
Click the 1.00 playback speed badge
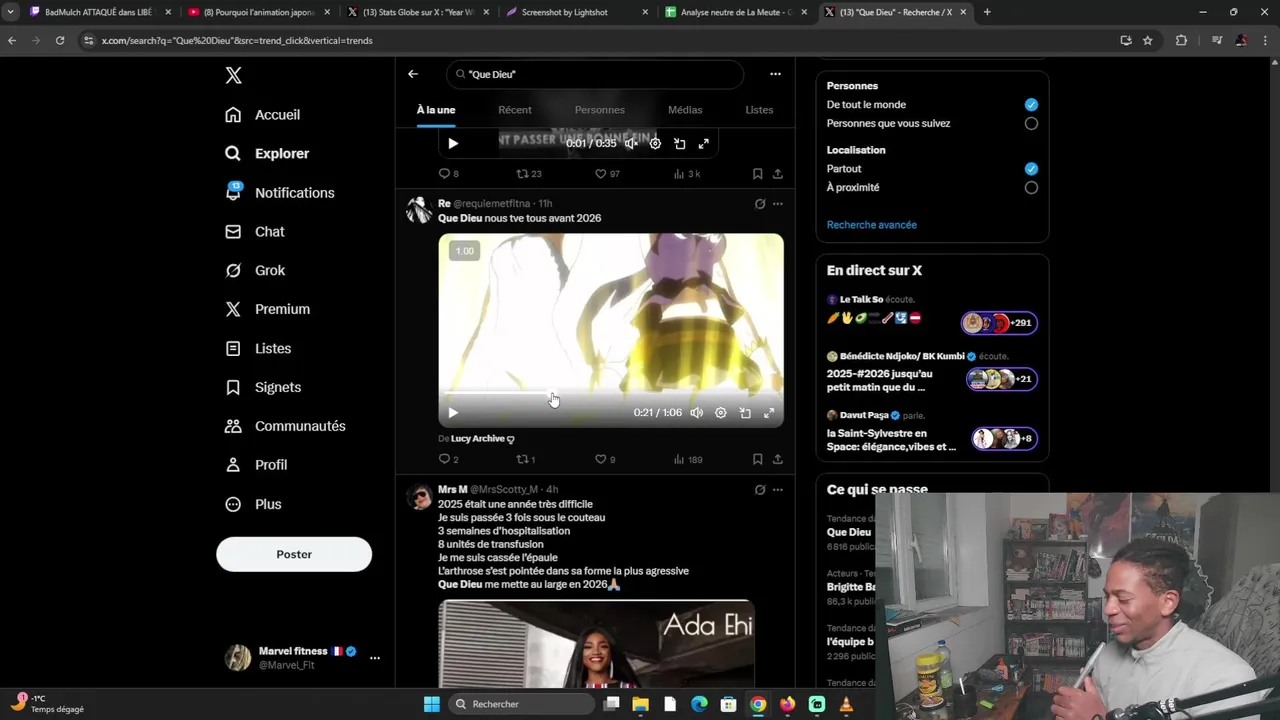coord(465,251)
